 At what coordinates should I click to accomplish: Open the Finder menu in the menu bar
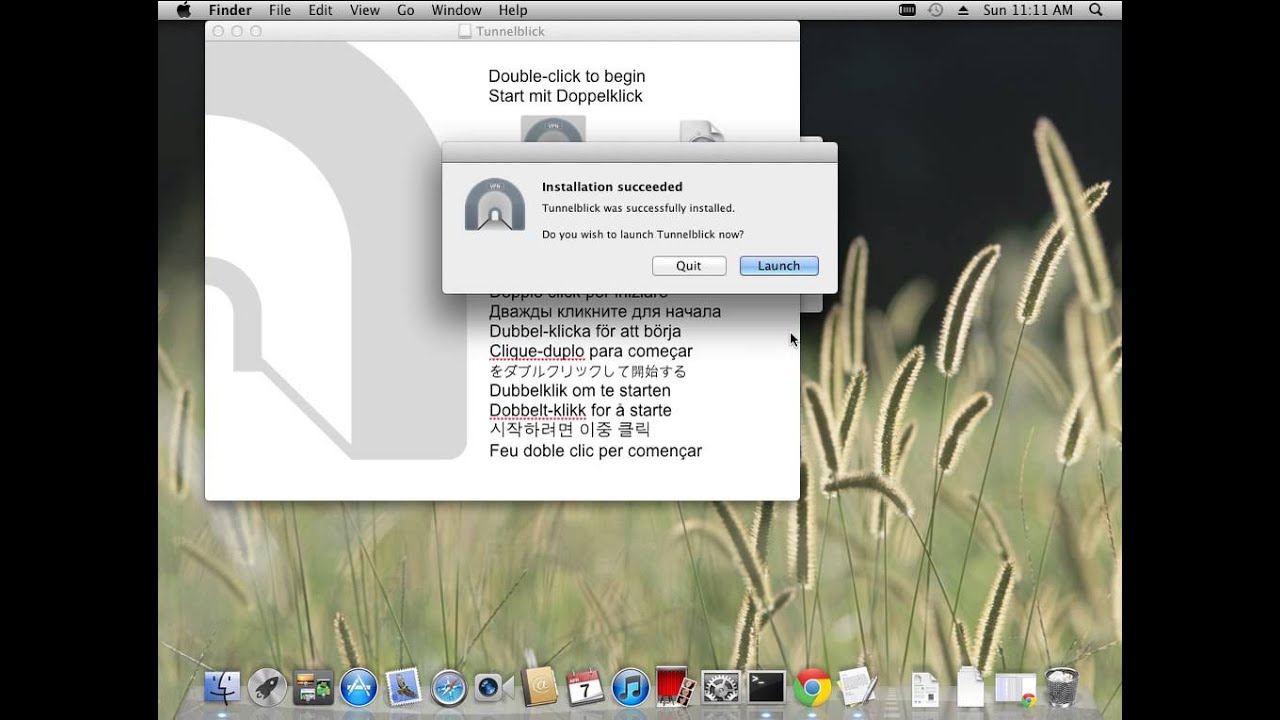[x=230, y=10]
